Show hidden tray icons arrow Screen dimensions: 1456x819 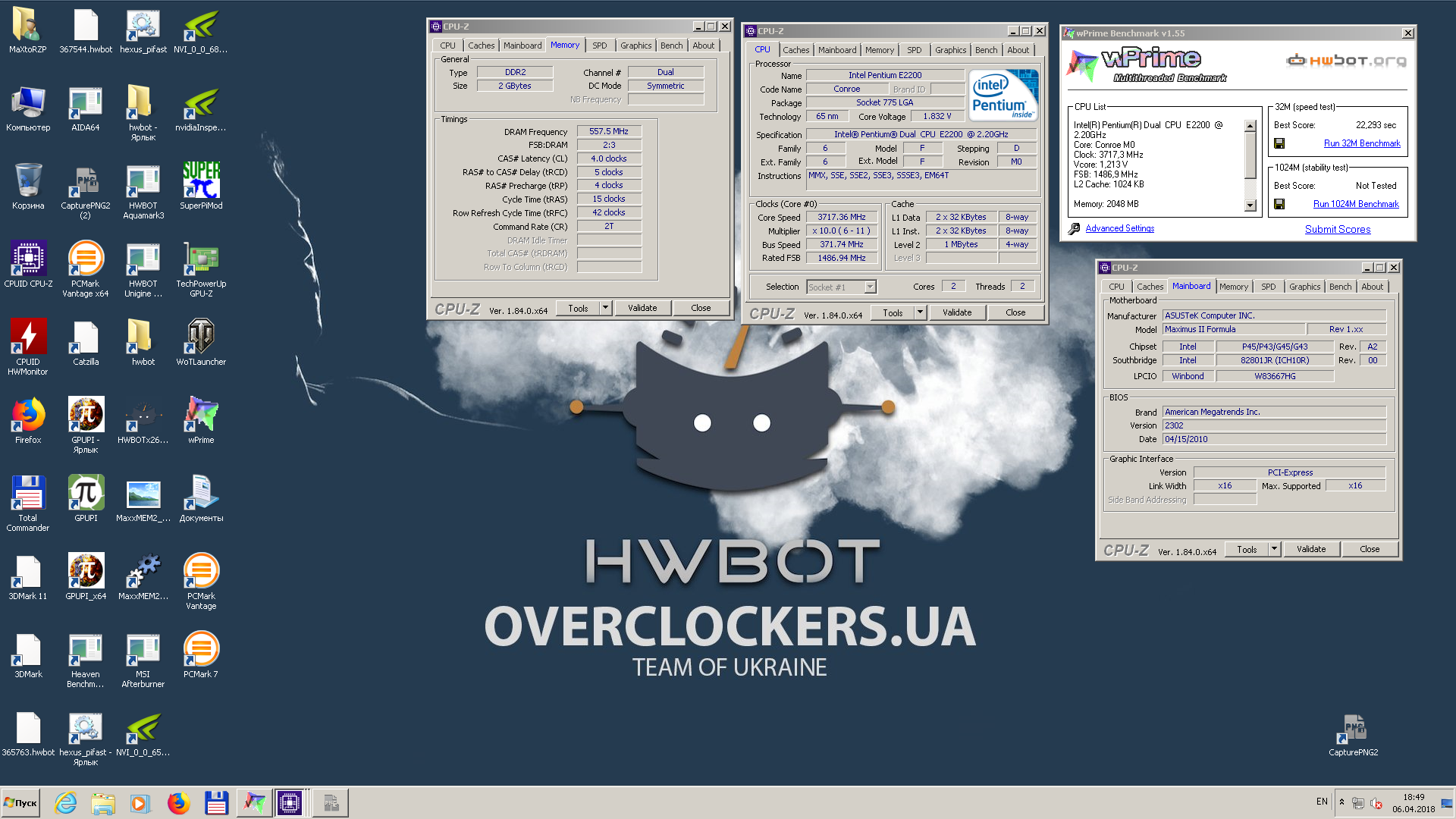[1341, 802]
